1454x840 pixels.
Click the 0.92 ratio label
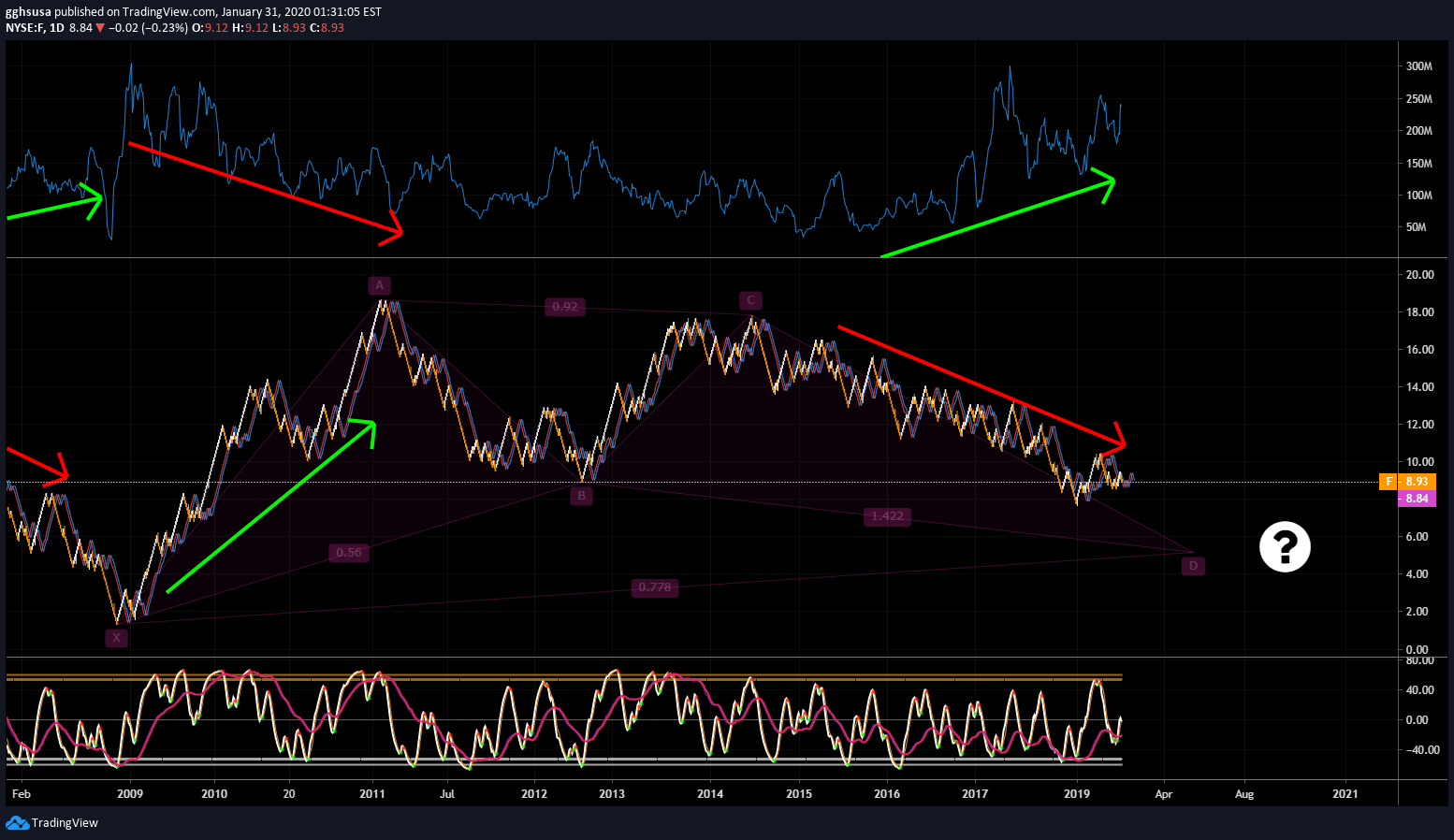click(565, 306)
